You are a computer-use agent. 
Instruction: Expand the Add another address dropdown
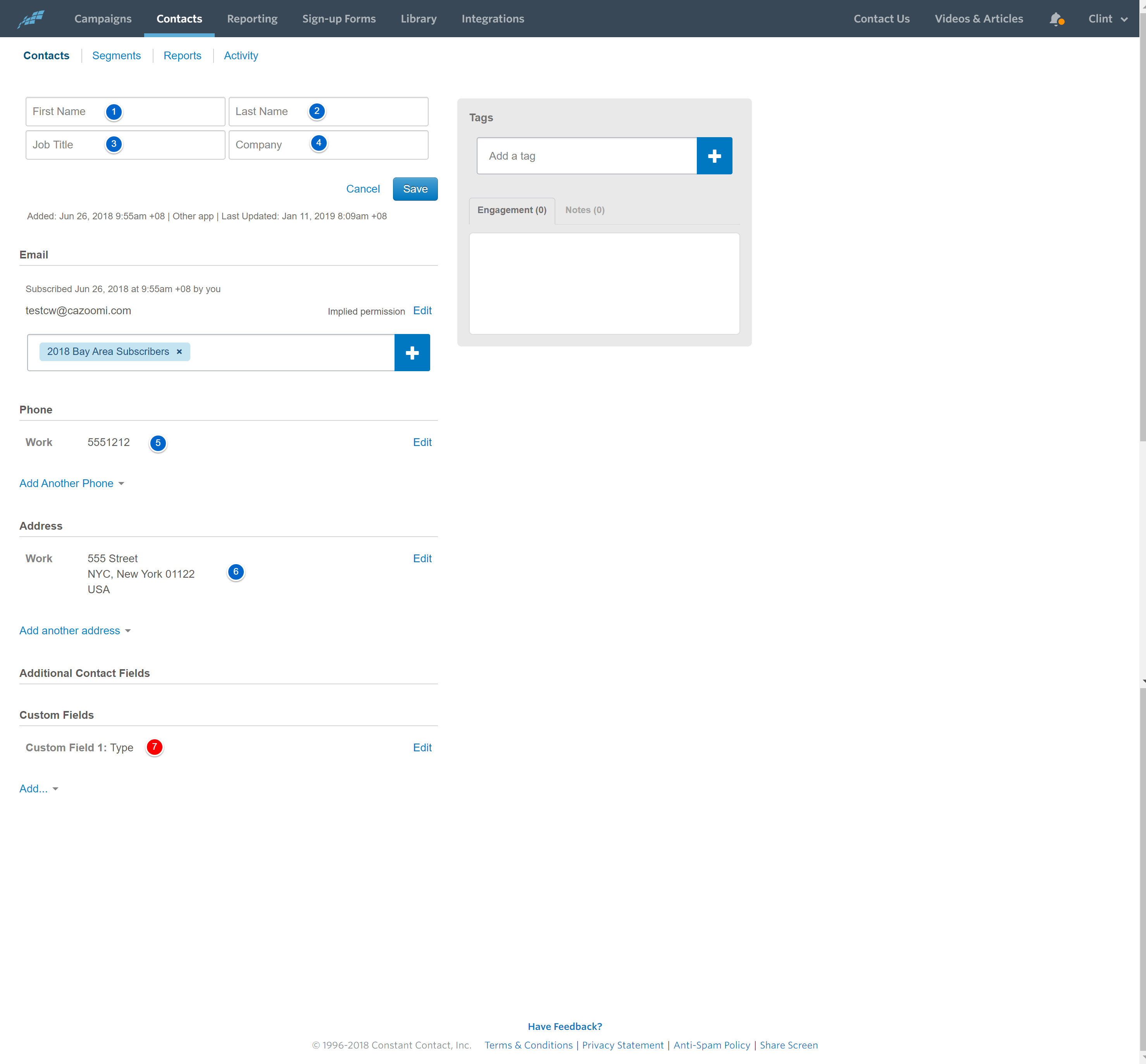(76, 630)
